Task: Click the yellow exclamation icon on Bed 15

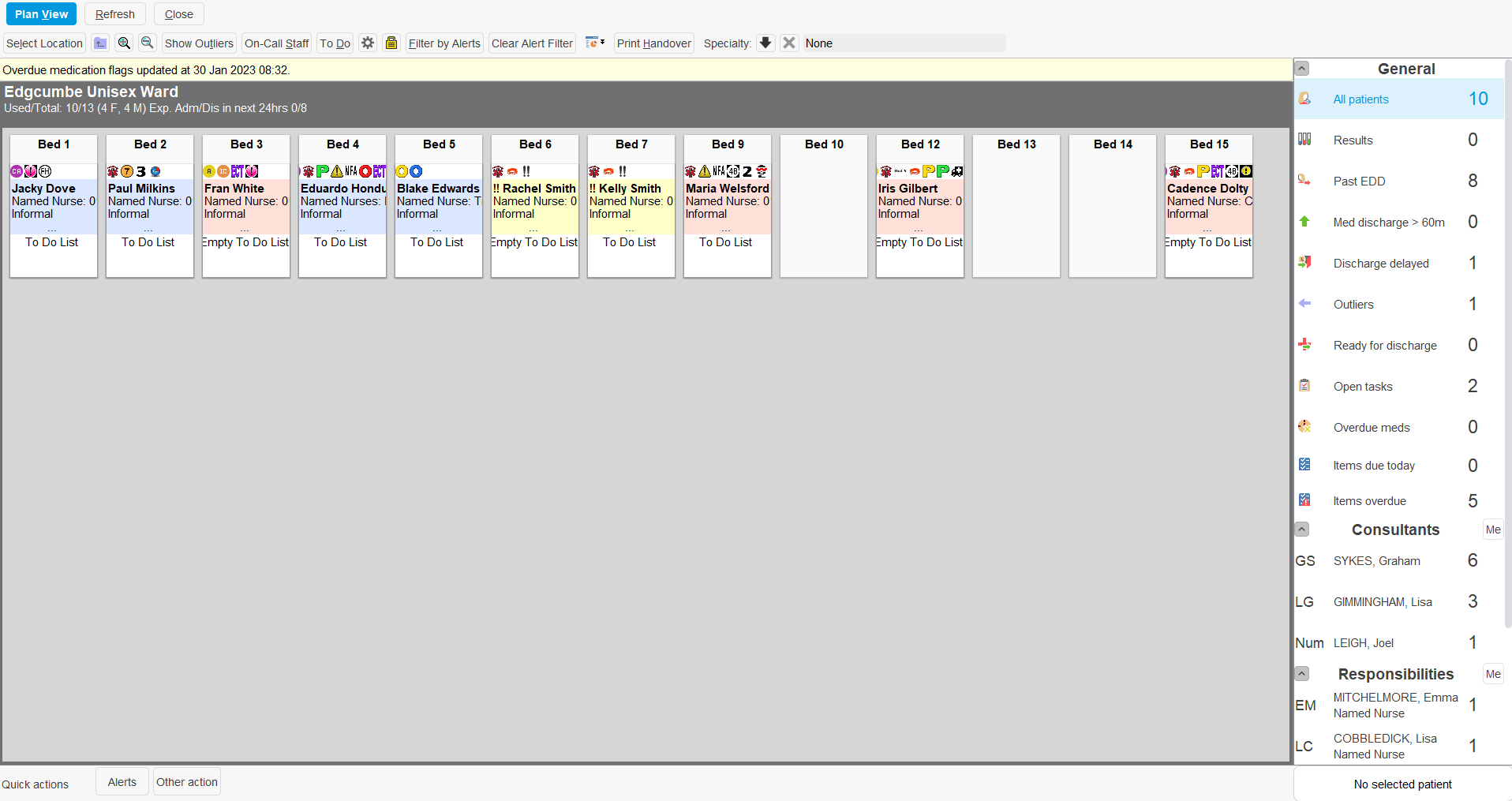Action: click(1246, 171)
